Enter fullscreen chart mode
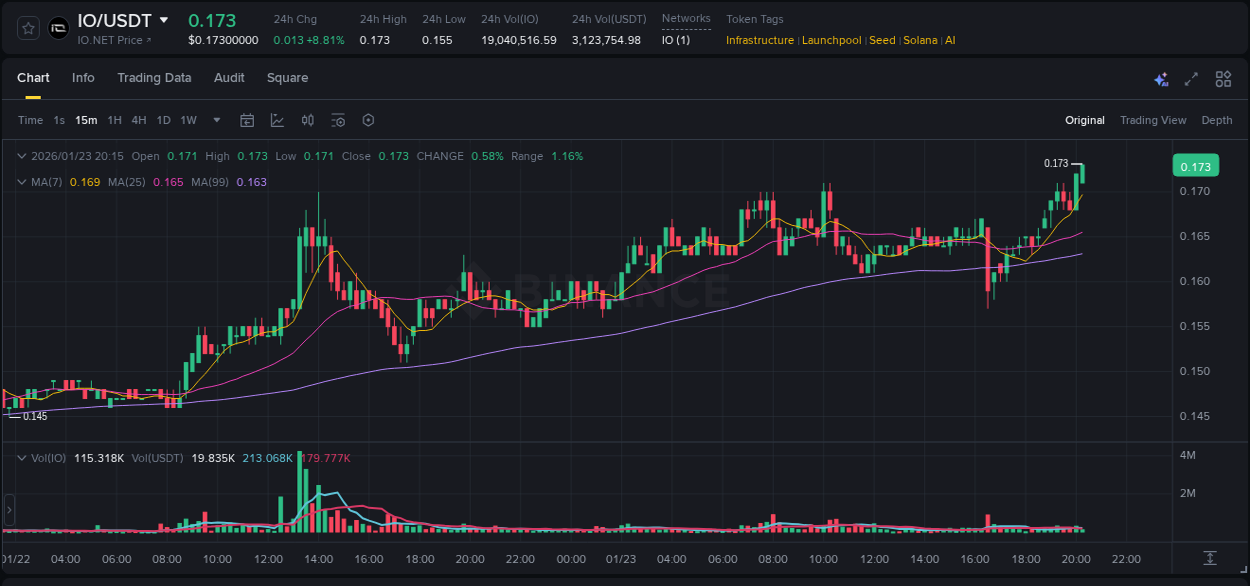This screenshot has height=586, width=1250. coord(1190,78)
